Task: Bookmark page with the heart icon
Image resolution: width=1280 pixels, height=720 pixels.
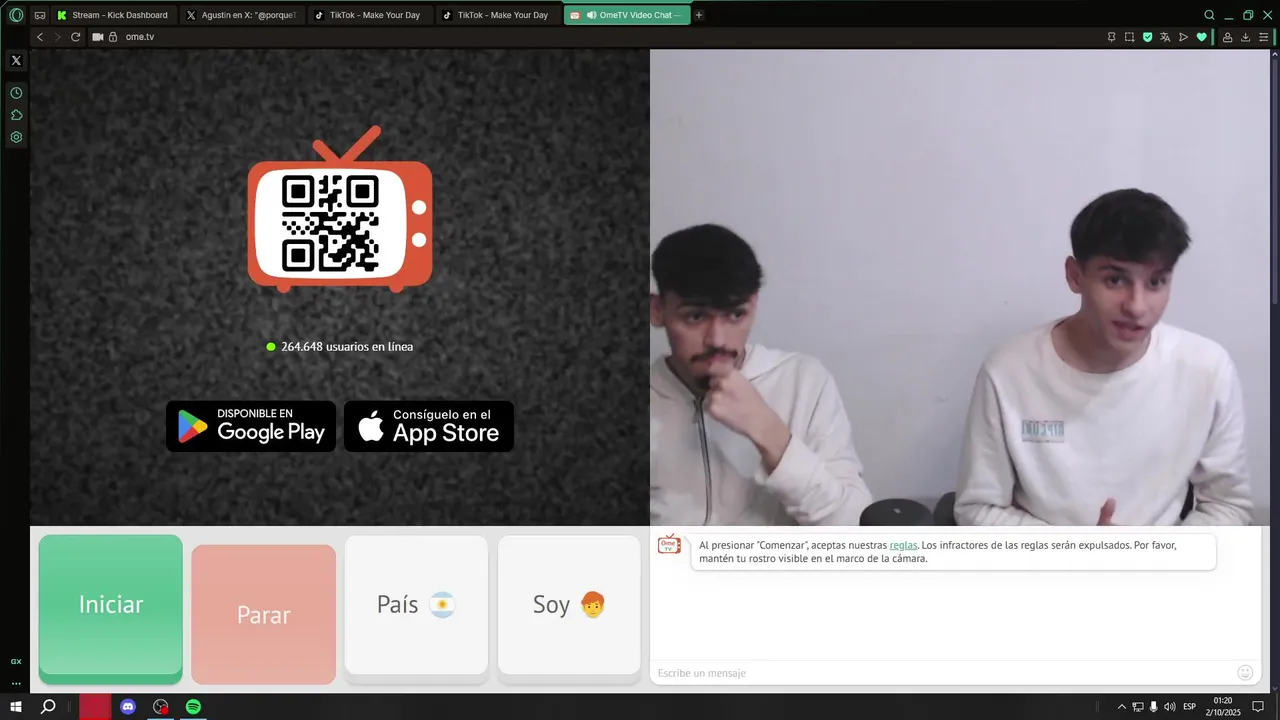Action: [x=1201, y=37]
